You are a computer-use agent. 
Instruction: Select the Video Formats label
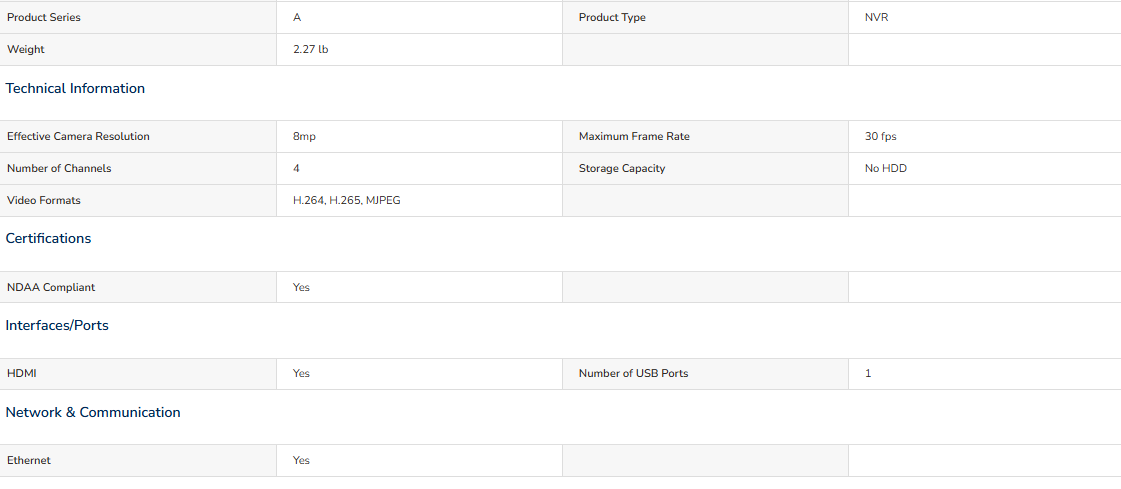point(44,201)
